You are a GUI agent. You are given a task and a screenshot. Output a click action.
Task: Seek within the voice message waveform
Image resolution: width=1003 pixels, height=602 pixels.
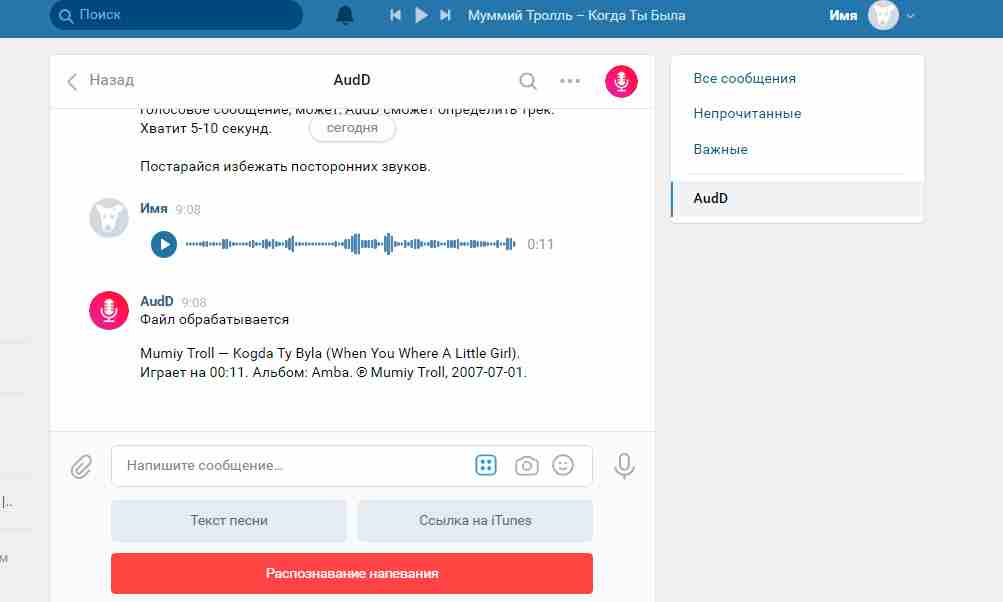click(350, 244)
